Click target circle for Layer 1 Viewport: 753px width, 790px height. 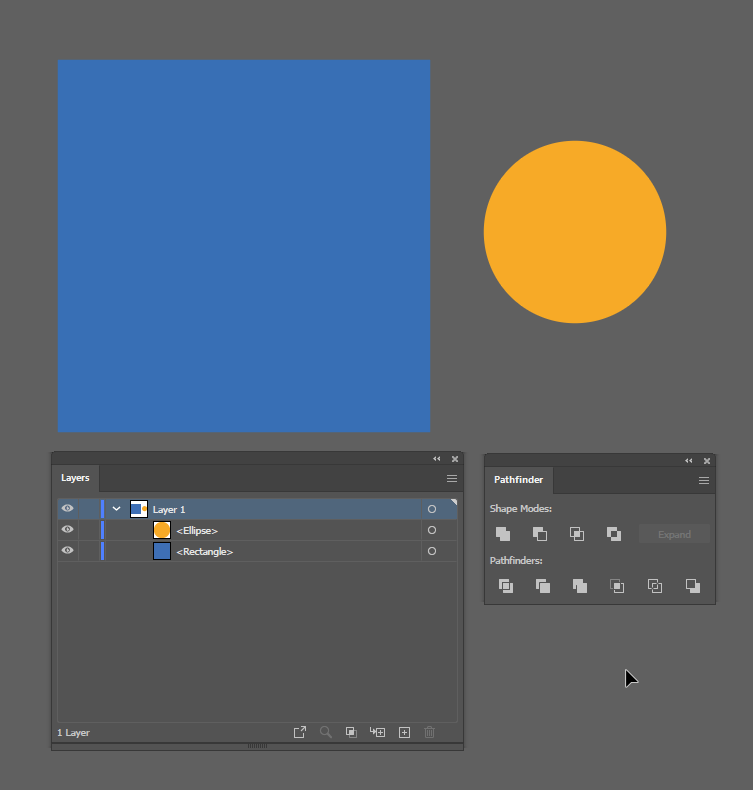pyautogui.click(x=432, y=509)
